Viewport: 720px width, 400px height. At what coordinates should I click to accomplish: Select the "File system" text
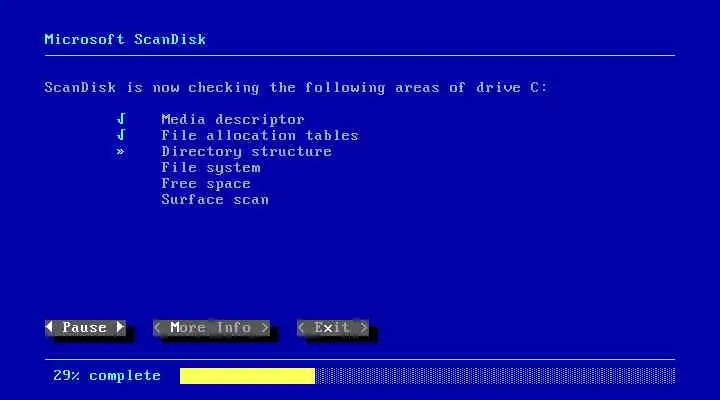[211, 168]
